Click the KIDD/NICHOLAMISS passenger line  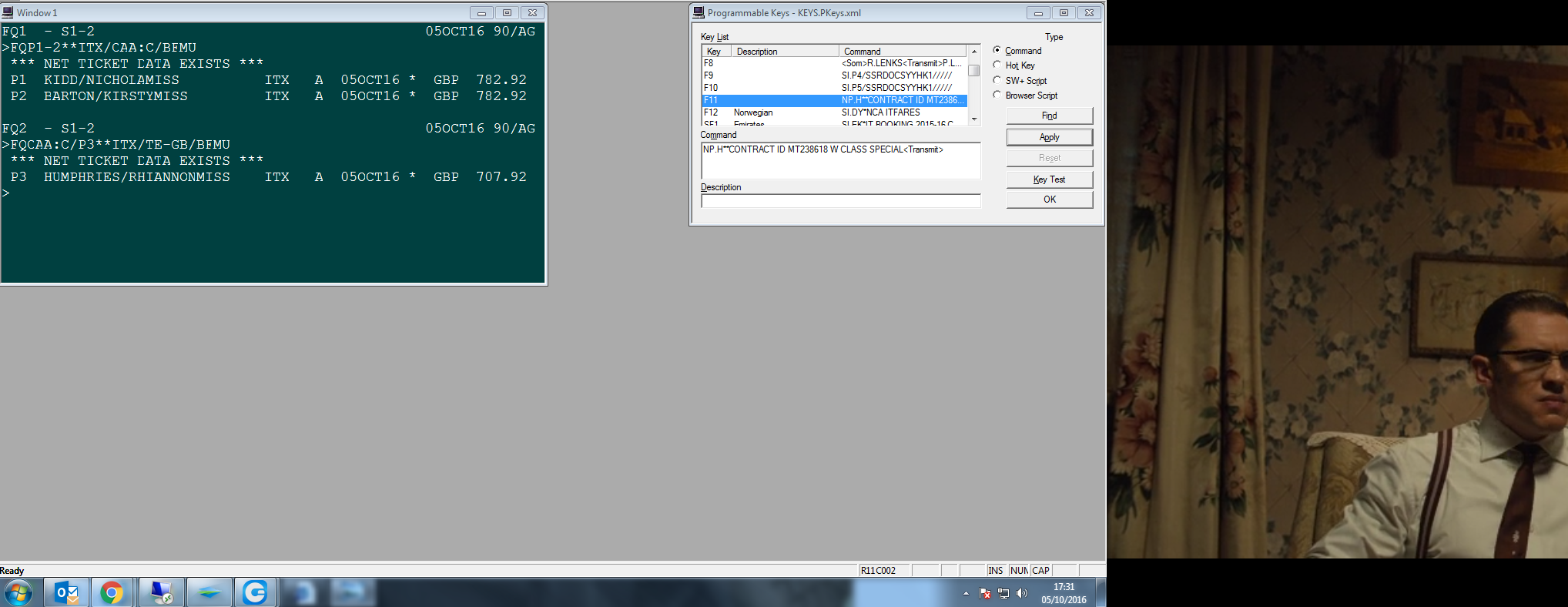coord(269,80)
